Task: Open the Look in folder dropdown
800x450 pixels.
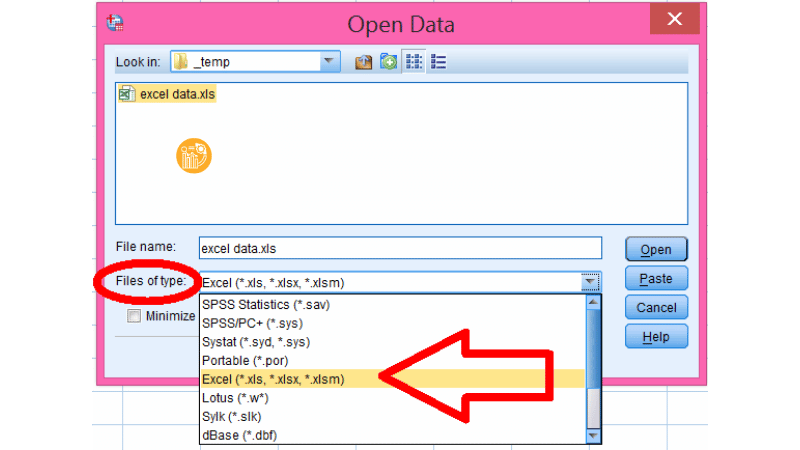Action: tap(329, 62)
